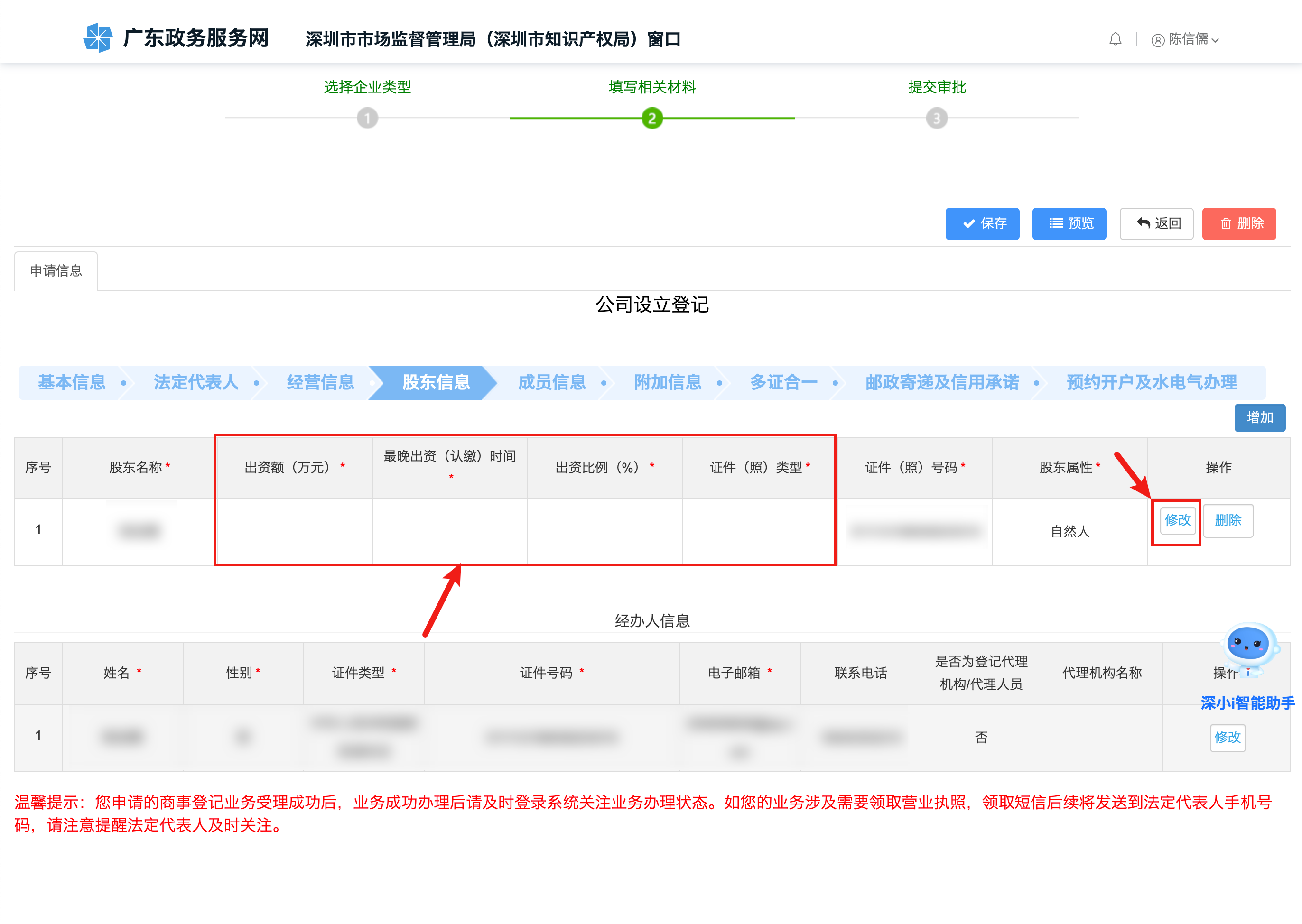Switch to the 基本信息 section tab
This screenshot has height=924, width=1302.
coord(72,382)
